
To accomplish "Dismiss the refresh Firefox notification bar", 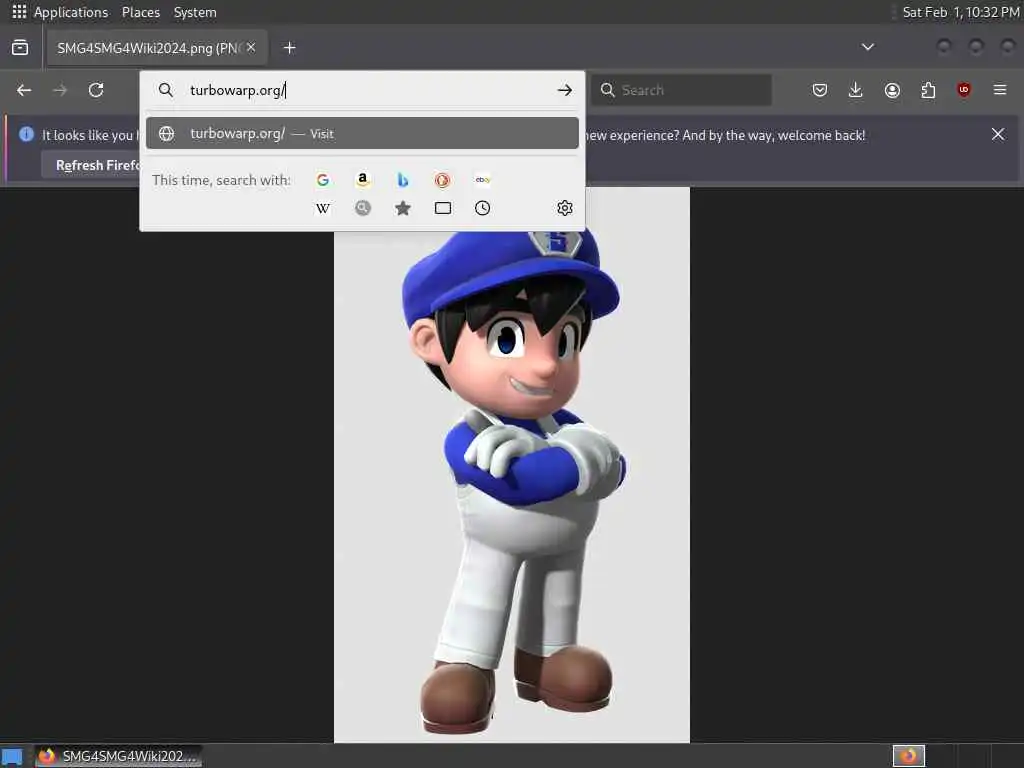I will (998, 134).
